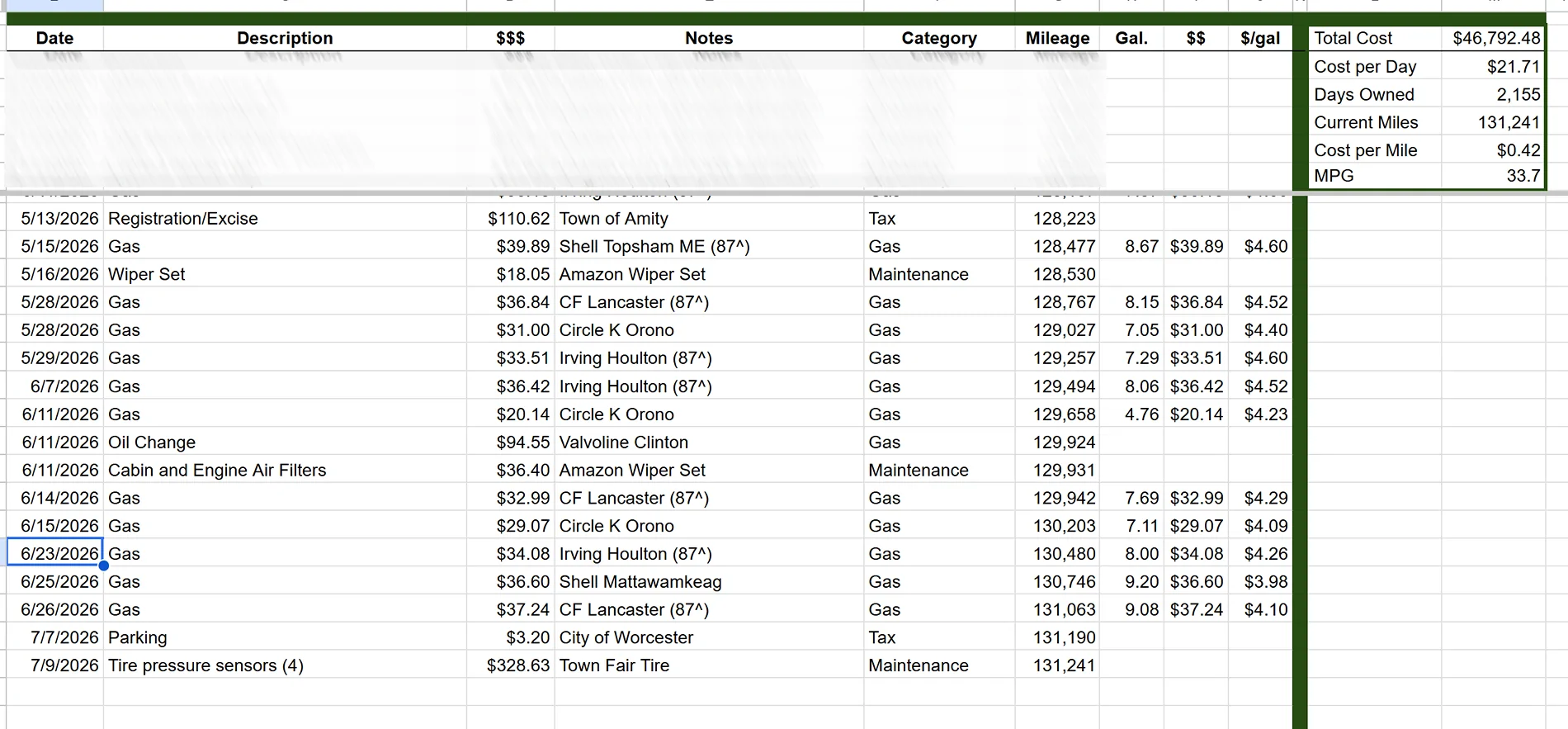Click the Total Cost value $46,792.48
1568x729 pixels.
tap(1494, 38)
